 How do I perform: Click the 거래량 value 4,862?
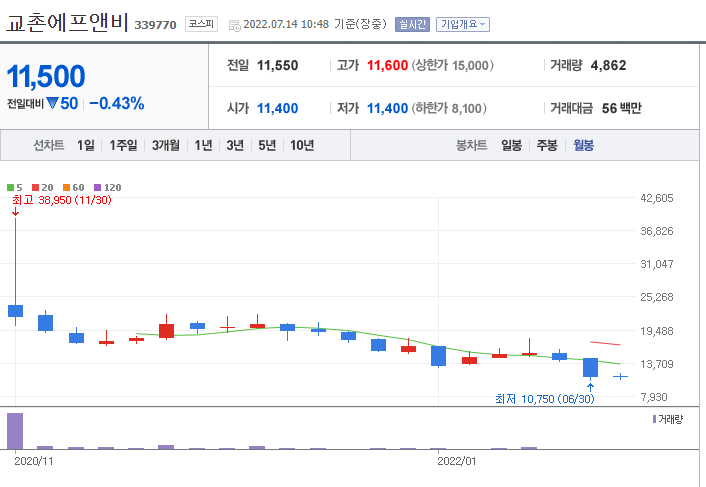click(608, 66)
